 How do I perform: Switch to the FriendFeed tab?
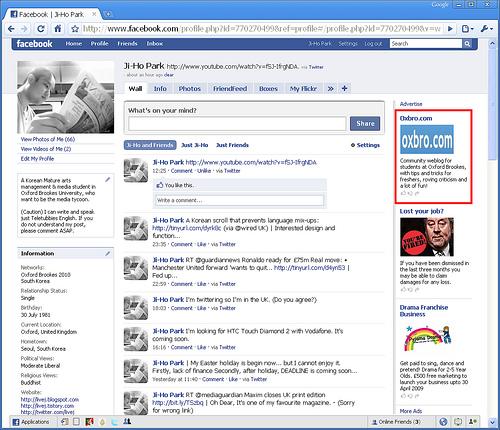click(230, 89)
